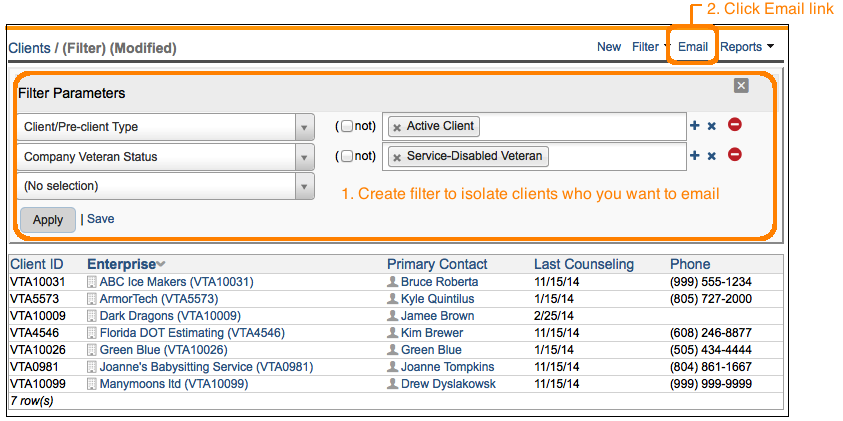Viewport: 843px width, 421px height.
Task: Click the Email link
Action: click(692, 47)
